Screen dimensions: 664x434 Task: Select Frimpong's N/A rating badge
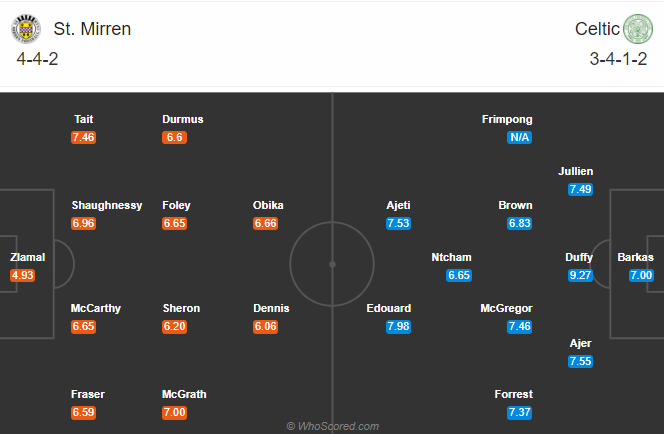coord(519,137)
